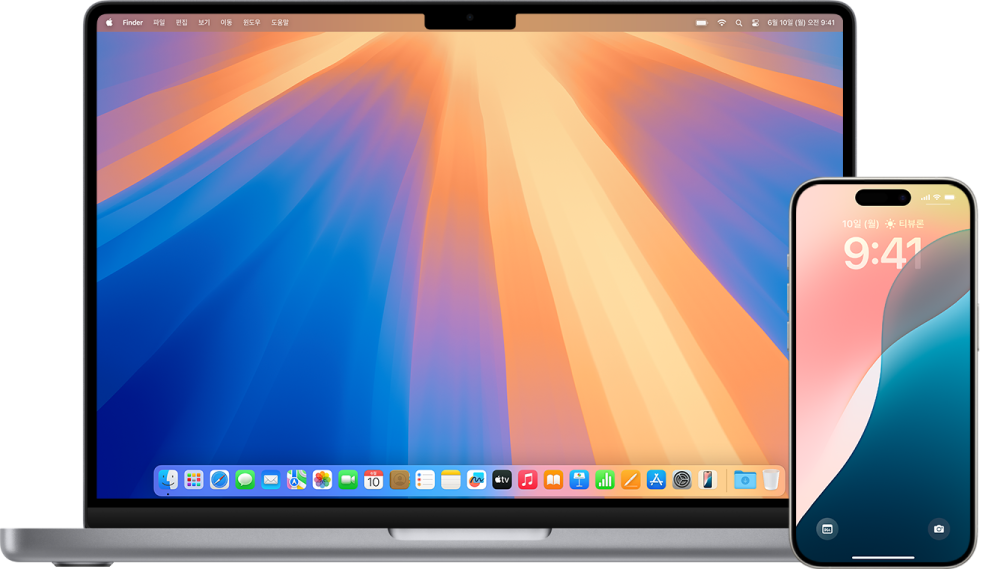Open the 편집 menu
Screen dimensions: 982x569
coord(182,23)
